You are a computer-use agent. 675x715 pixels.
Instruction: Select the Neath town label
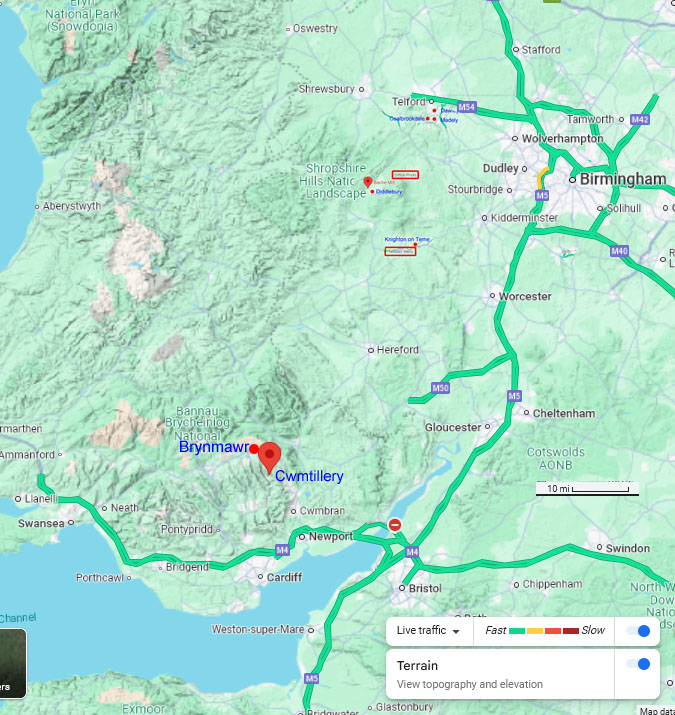tap(125, 508)
